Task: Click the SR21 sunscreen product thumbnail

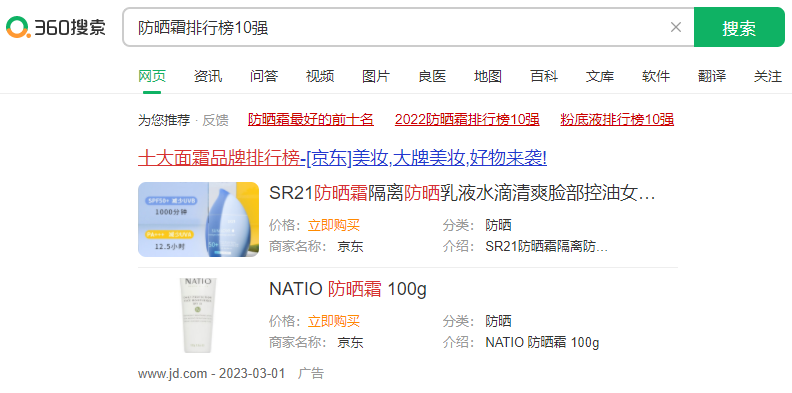Action: [199, 219]
